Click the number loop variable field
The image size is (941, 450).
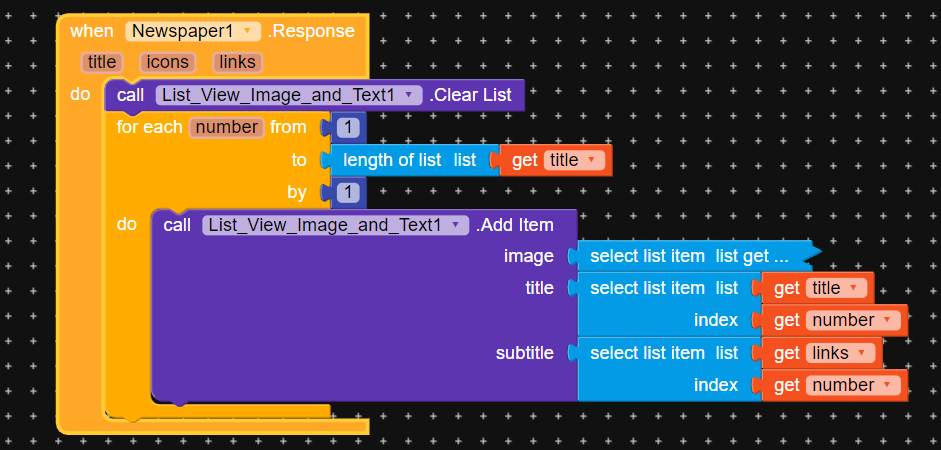[228, 127]
